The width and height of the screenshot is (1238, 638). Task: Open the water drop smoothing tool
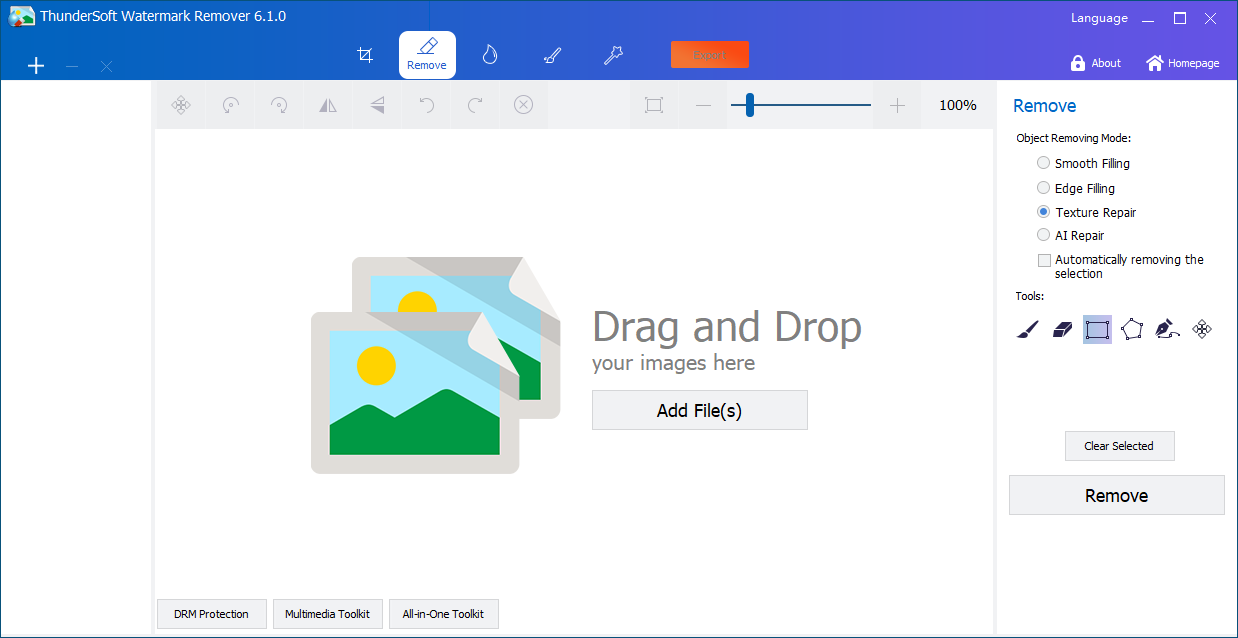pos(489,54)
